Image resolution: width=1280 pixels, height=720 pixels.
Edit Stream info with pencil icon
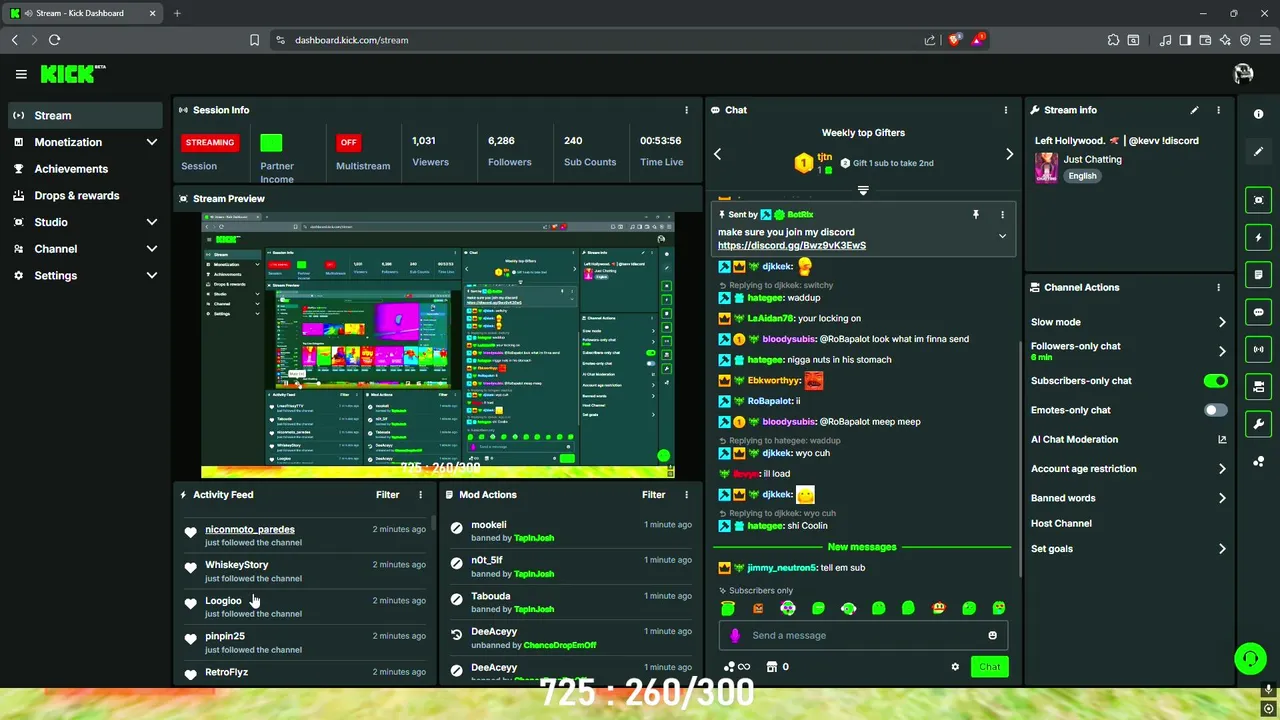[1194, 110]
